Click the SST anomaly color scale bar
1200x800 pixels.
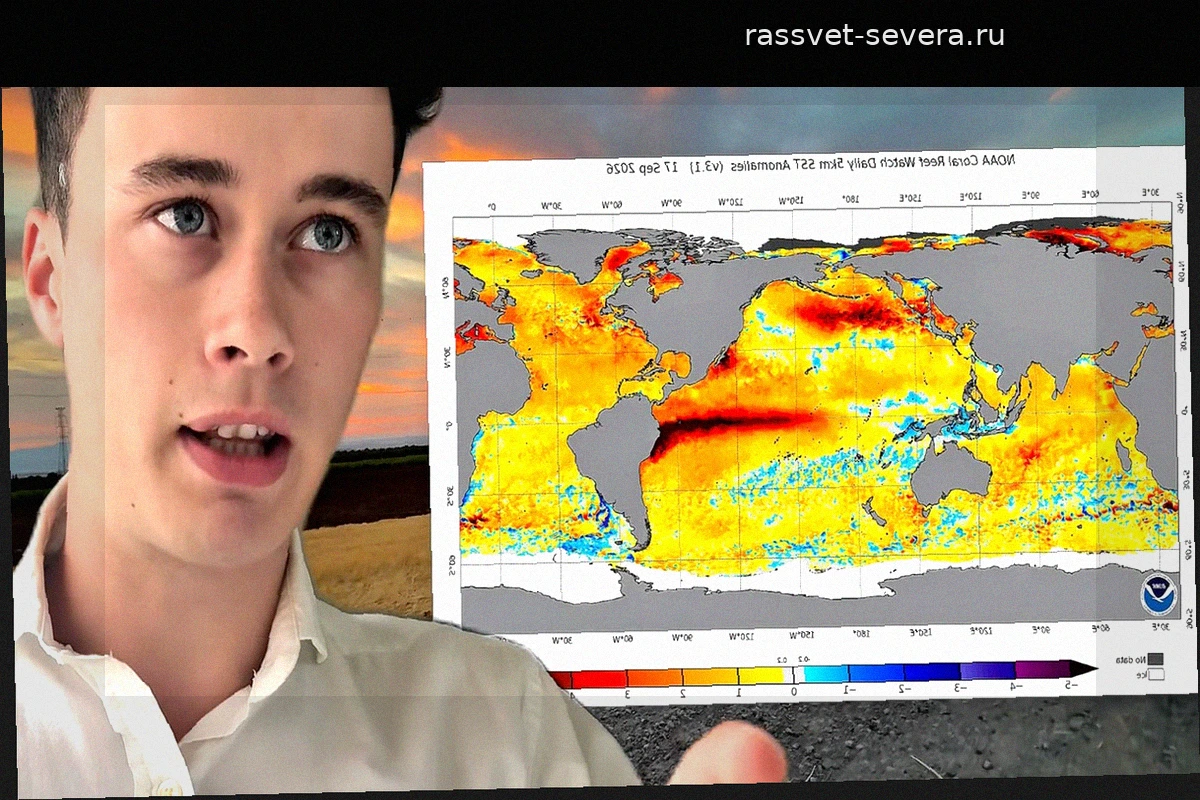[823, 672]
